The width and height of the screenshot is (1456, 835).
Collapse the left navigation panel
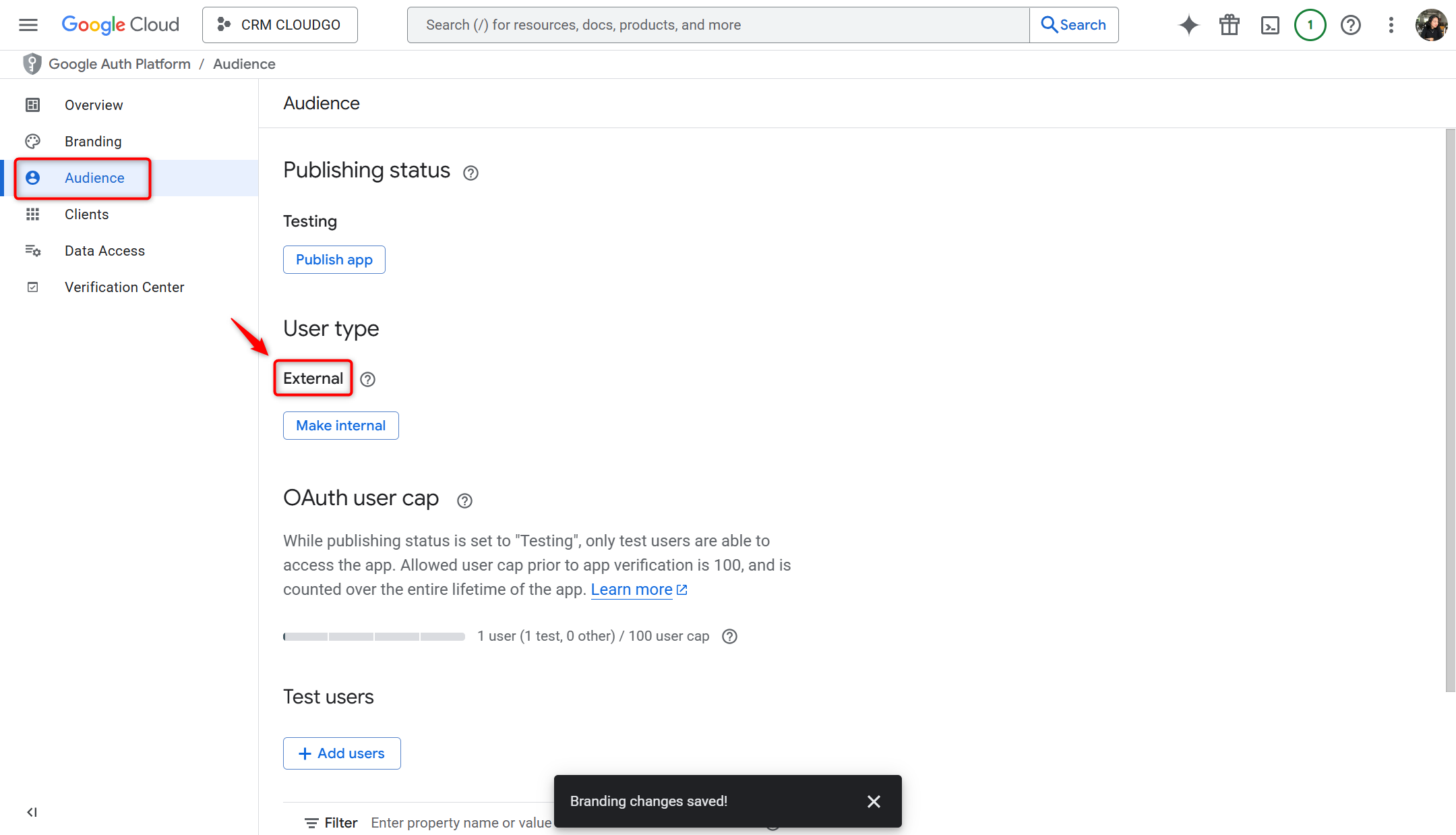[31, 812]
